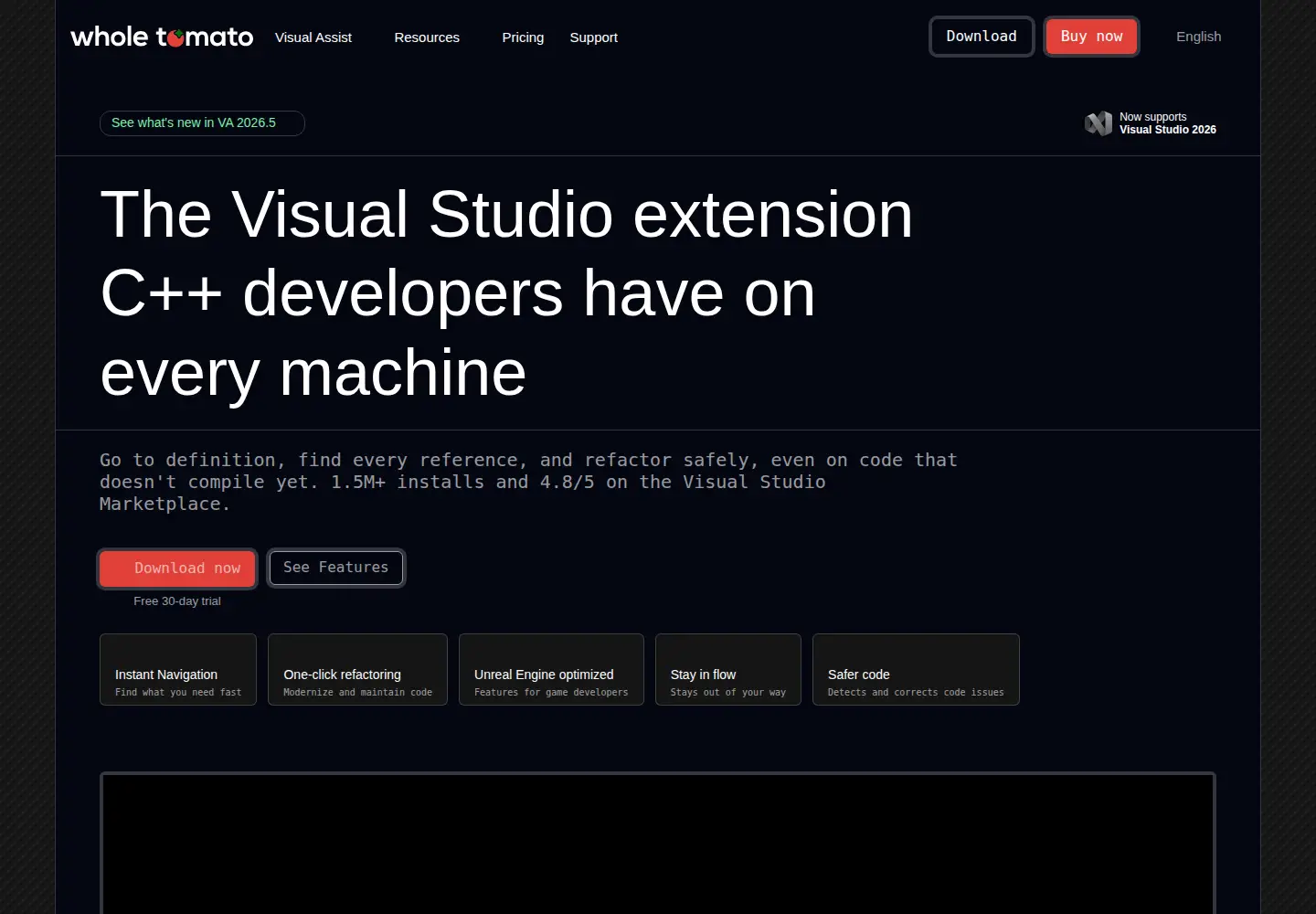Open the English language selector
This screenshot has width=1316, height=914.
(1199, 37)
